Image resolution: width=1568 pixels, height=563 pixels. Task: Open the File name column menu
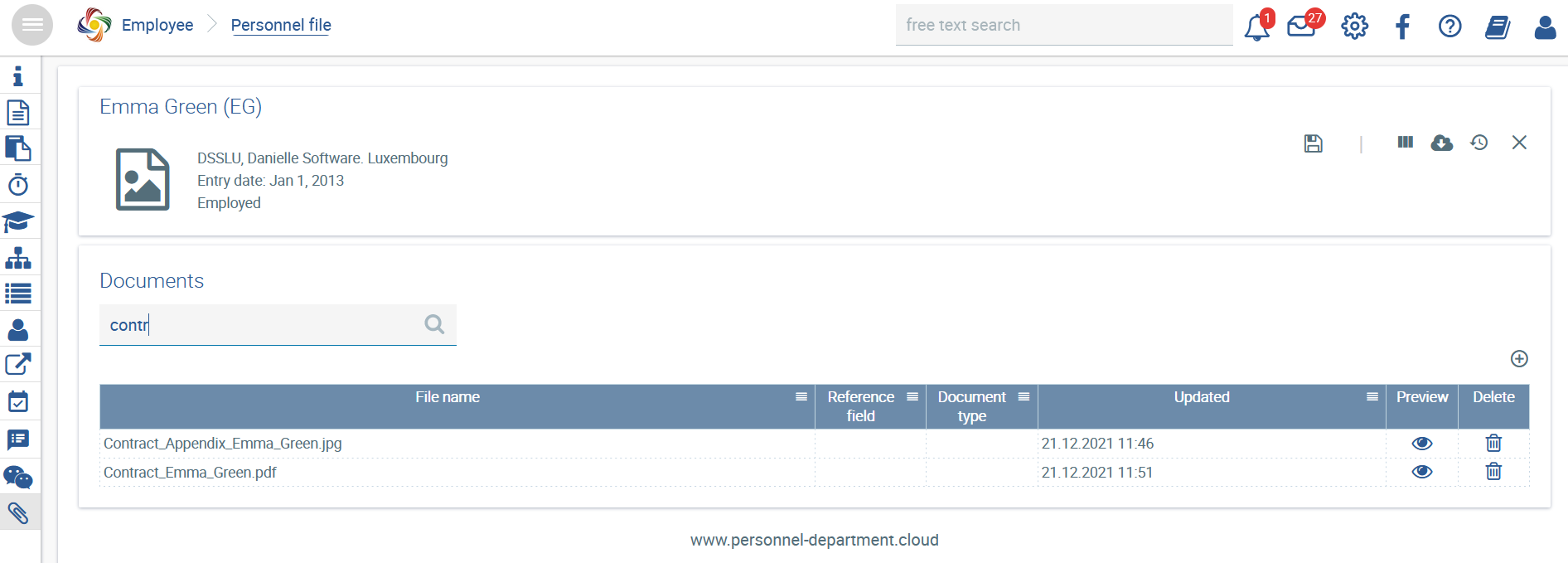coord(801,396)
